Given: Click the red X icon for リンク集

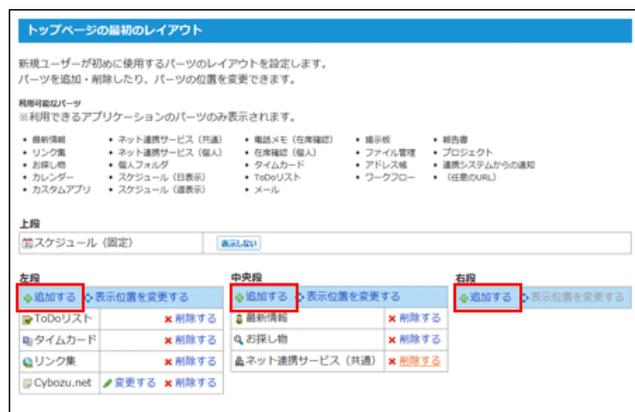Looking at the screenshot, I should pos(168,362).
